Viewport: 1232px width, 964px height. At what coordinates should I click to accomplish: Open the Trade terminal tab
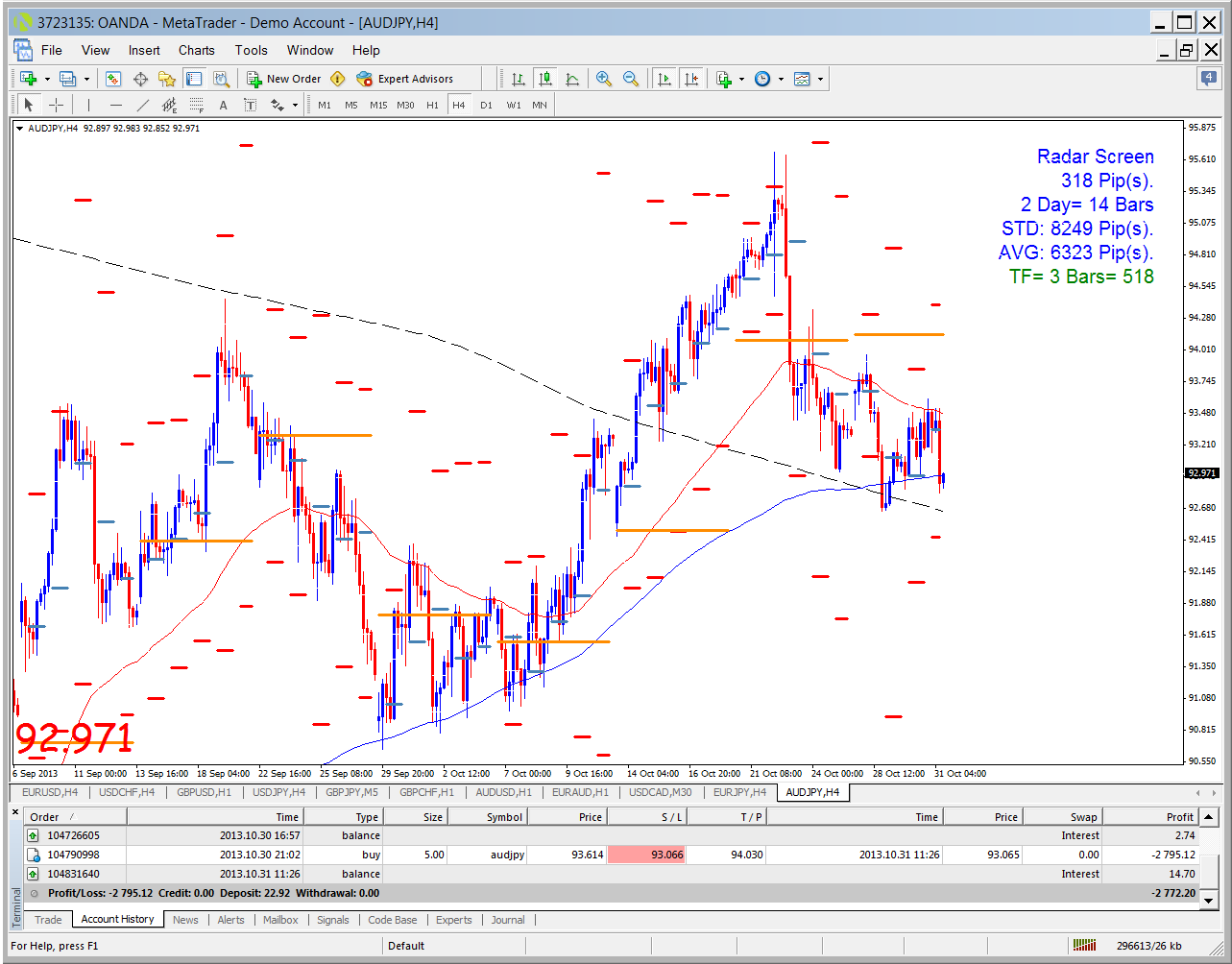pyautogui.click(x=48, y=920)
